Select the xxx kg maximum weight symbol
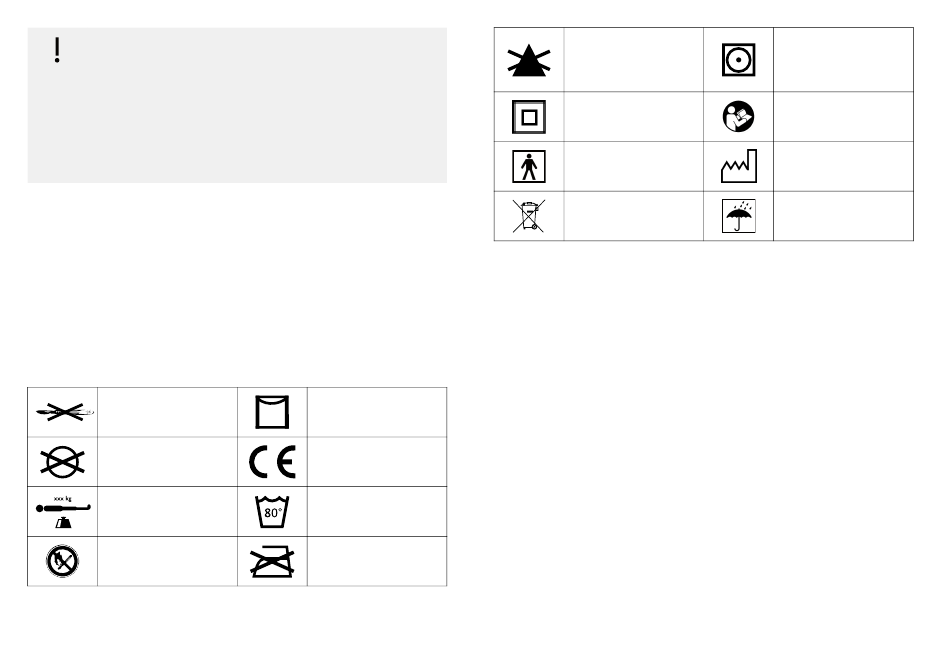950x657 pixels. click(x=63, y=512)
